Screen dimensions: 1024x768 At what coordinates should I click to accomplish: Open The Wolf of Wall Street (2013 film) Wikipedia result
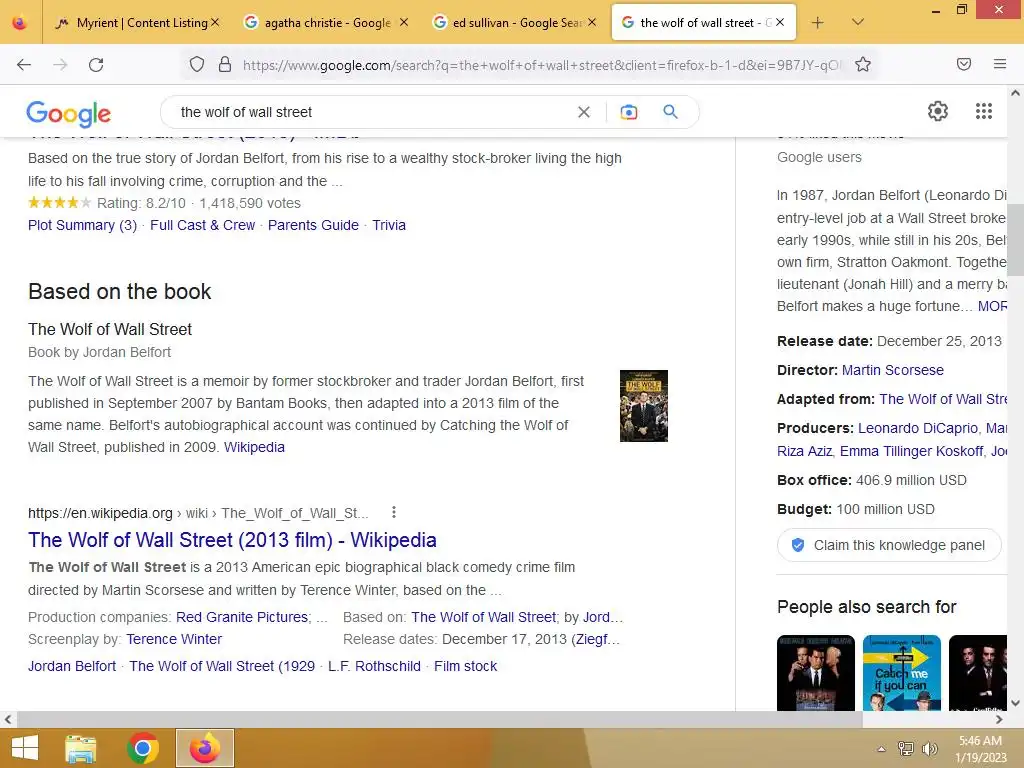point(232,540)
